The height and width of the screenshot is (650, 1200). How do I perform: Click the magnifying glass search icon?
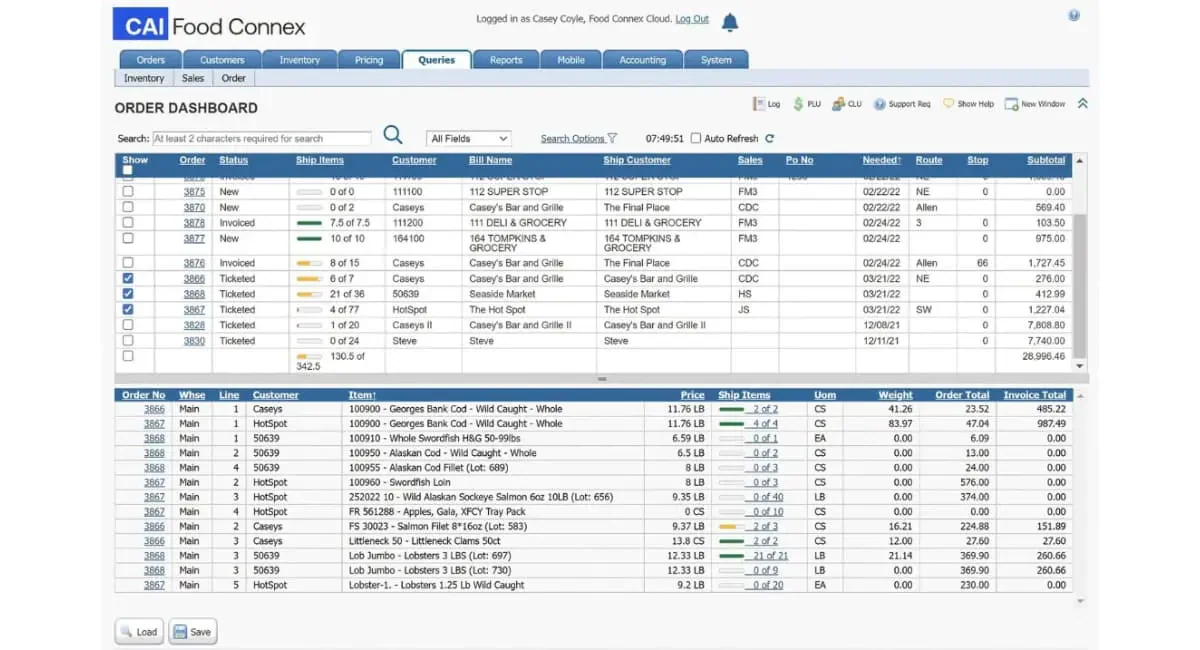click(x=393, y=136)
